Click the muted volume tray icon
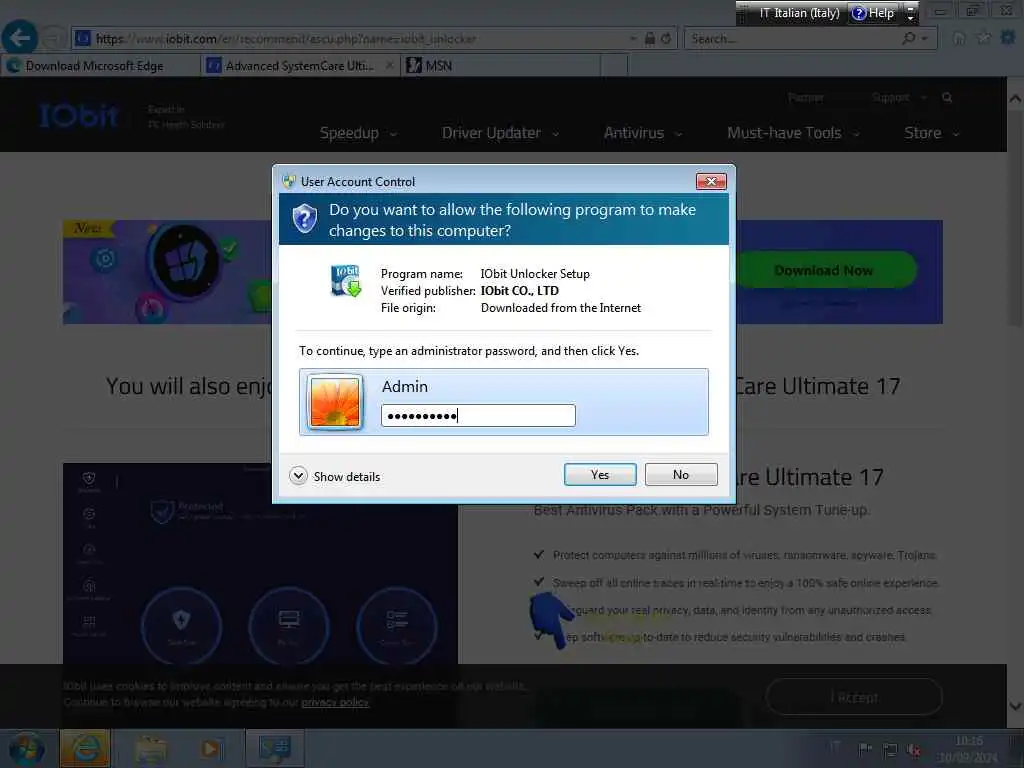 914,750
